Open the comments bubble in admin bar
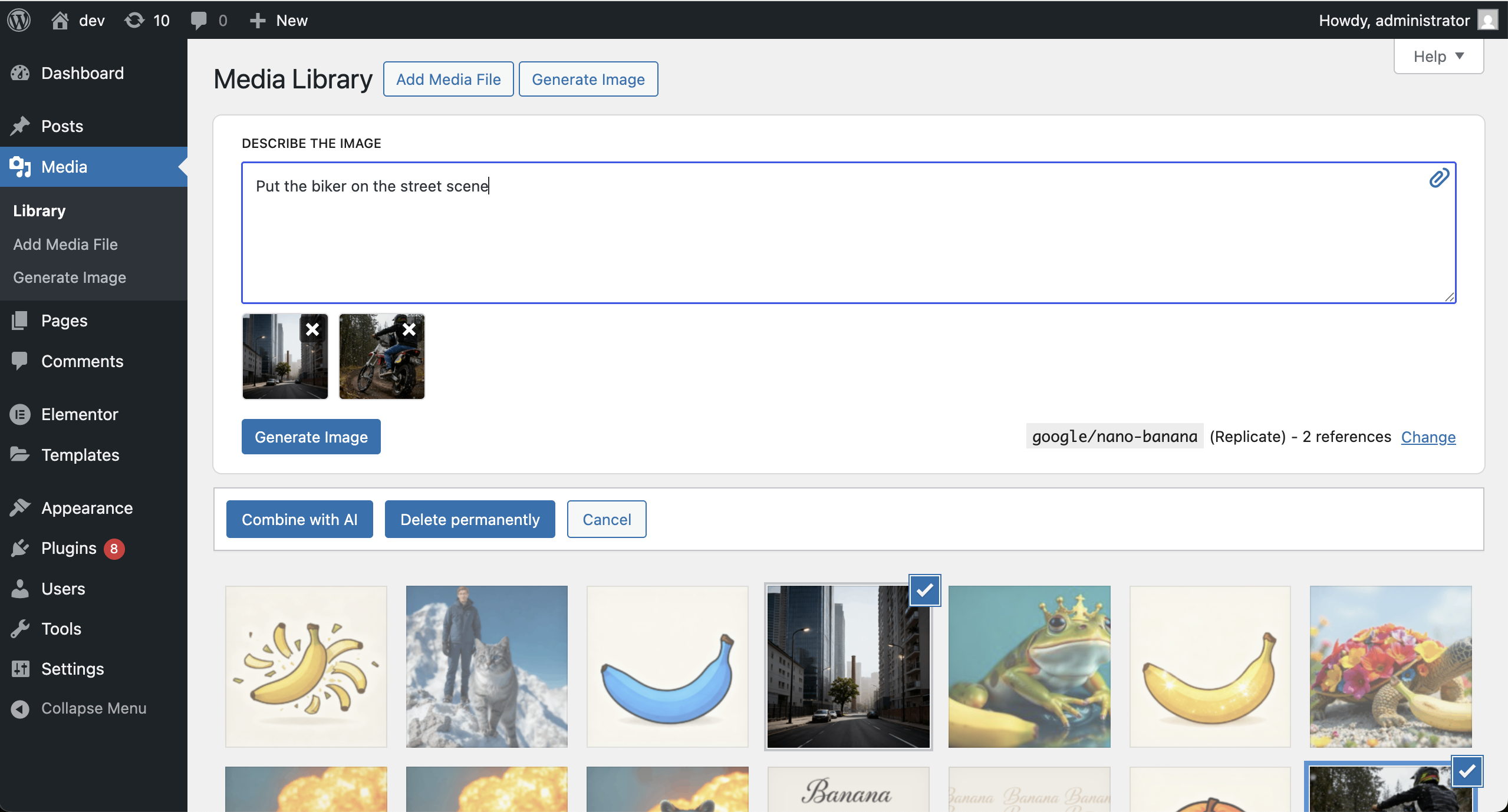Viewport: 1508px width, 812px height. click(199, 21)
